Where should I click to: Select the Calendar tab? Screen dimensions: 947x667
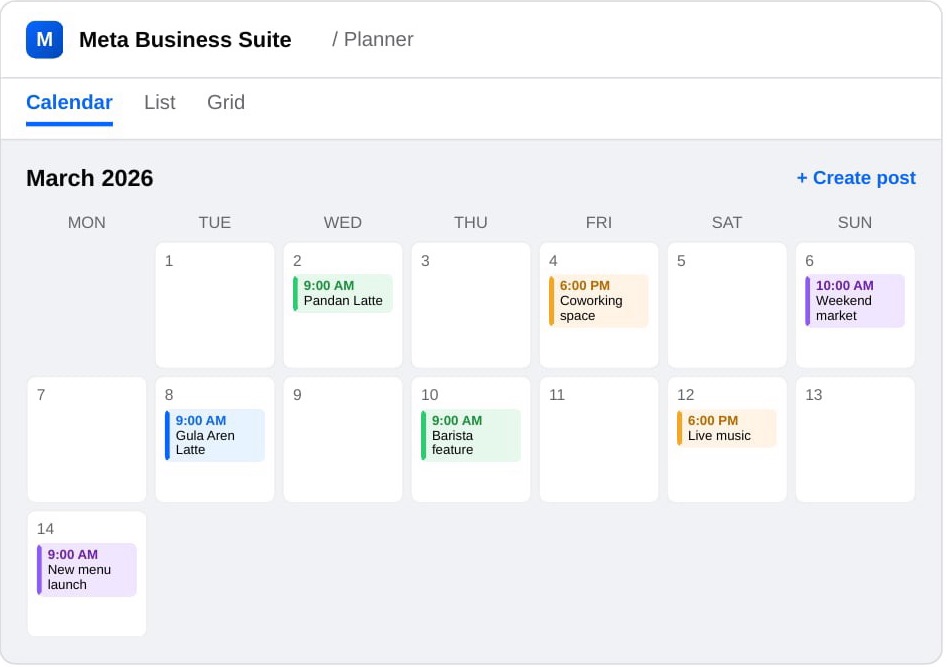tap(69, 102)
